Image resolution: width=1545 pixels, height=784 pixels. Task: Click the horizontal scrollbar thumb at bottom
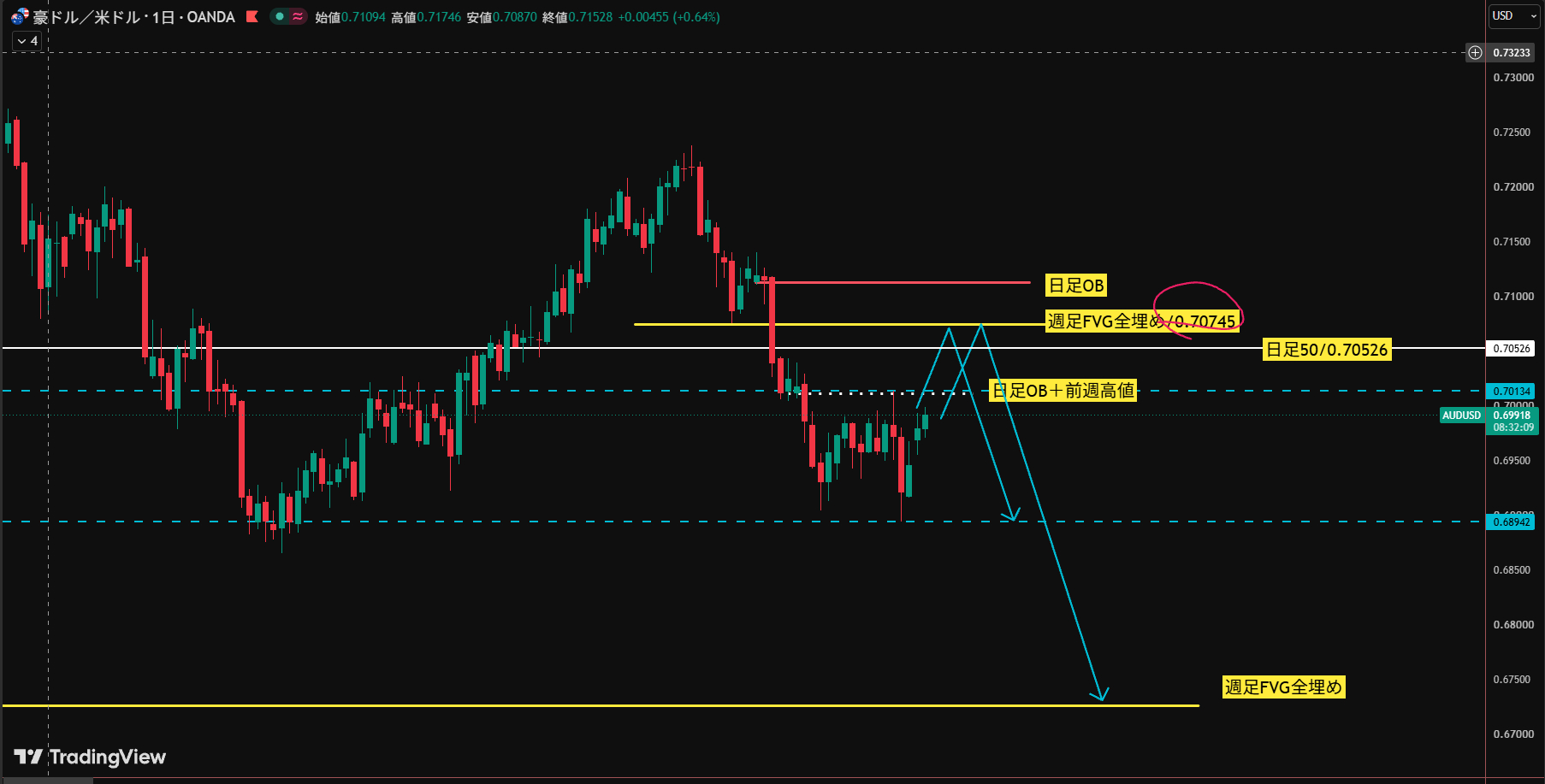tap(47, 781)
